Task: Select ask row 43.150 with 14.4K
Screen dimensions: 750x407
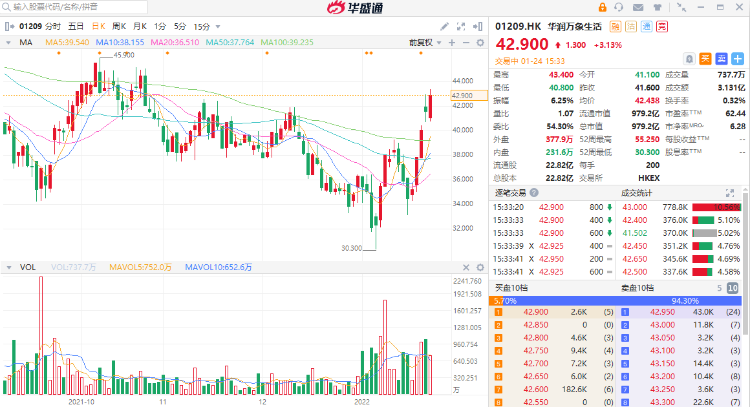Action: 681,363
